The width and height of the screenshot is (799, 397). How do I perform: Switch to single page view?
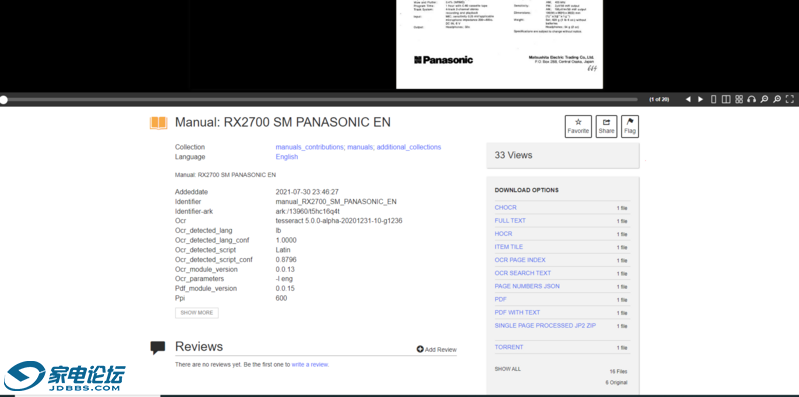713,99
